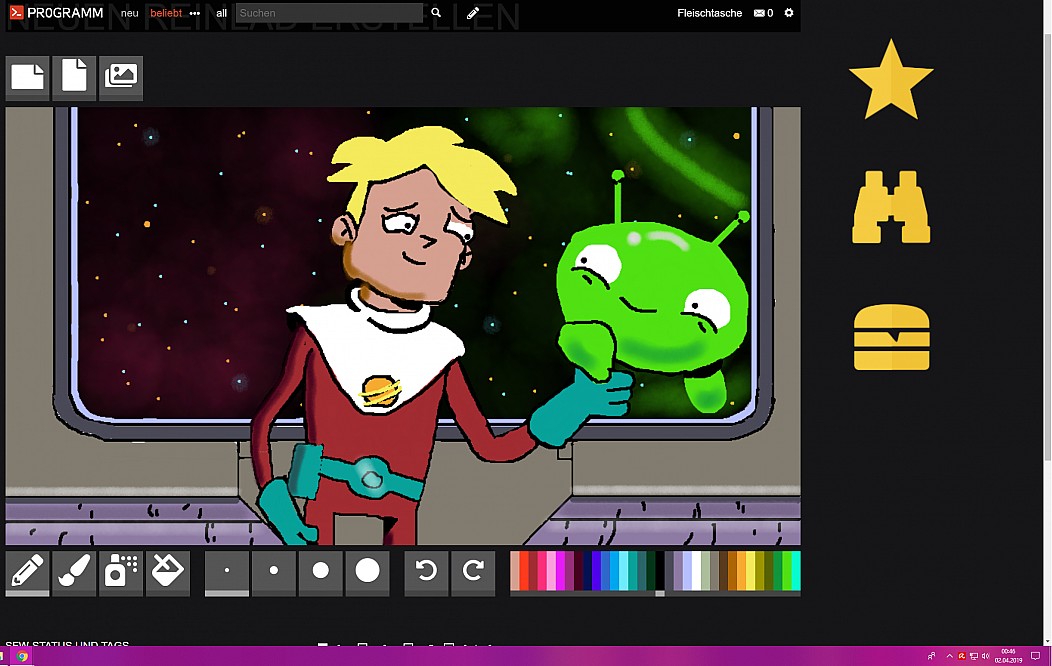Load an image into the canvas
Image resolution: width=1052 pixels, height=666 pixels.
tap(121, 78)
